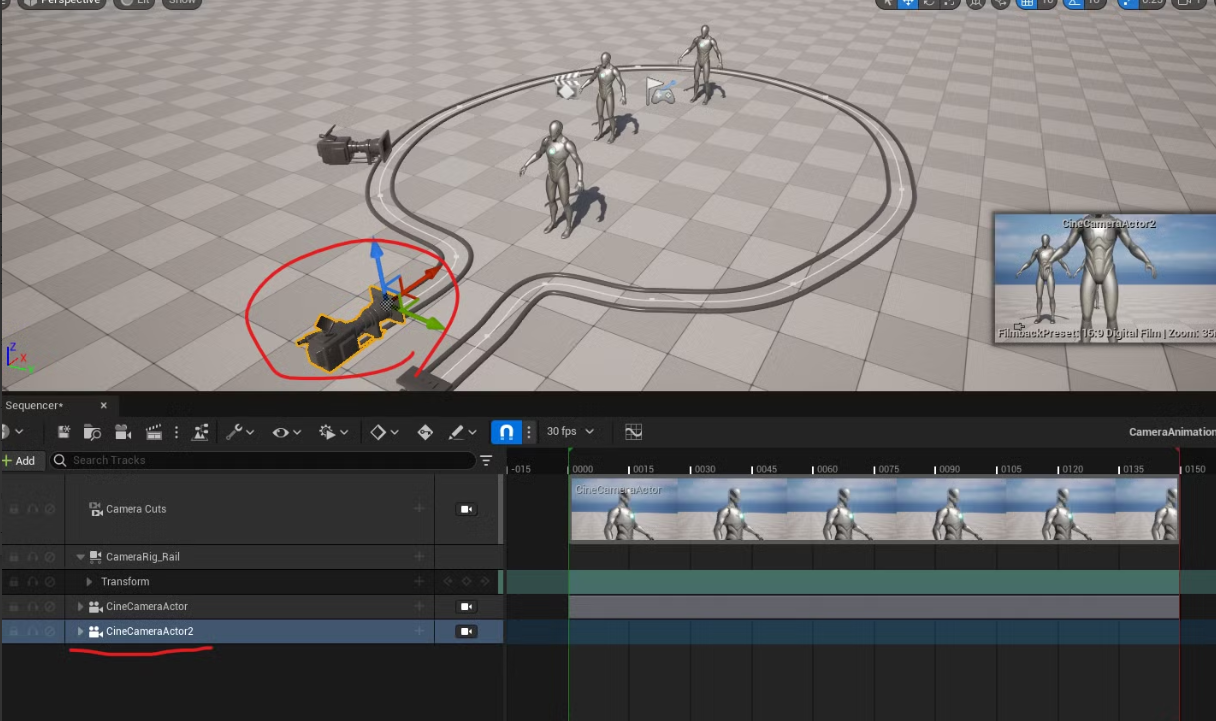Click the Render Movie clapperboard icon

pyautogui.click(x=154, y=432)
